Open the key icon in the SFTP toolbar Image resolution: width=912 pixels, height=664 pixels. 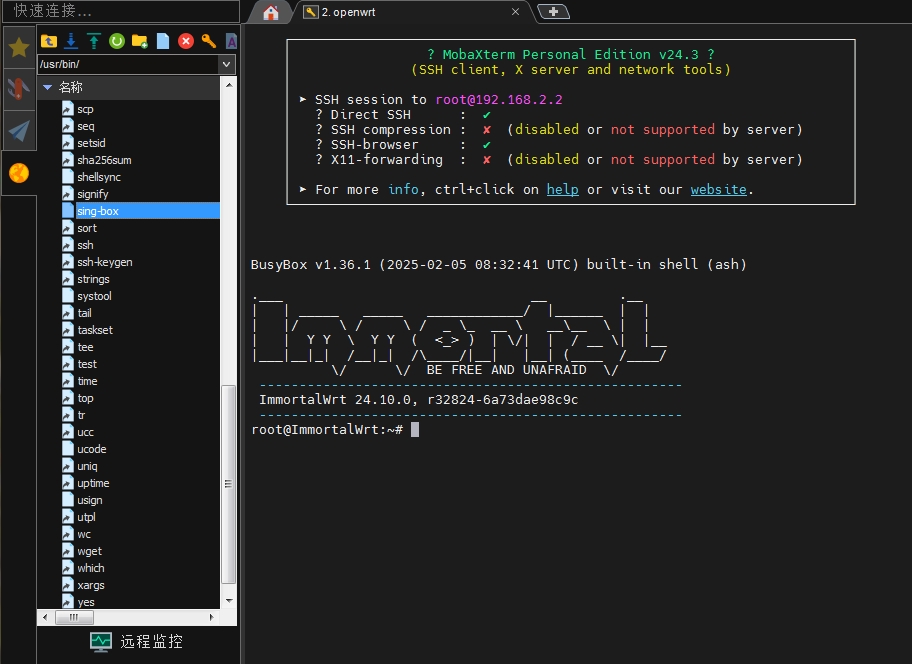tap(209, 41)
